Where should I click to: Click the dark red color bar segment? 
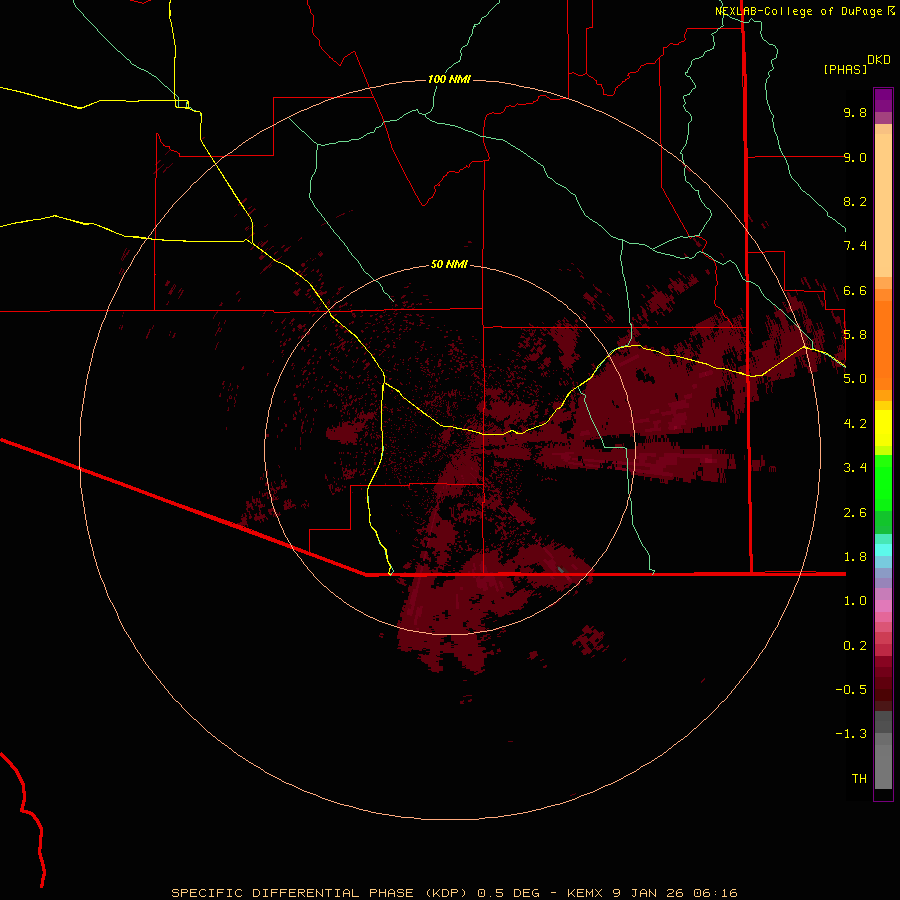click(883, 683)
